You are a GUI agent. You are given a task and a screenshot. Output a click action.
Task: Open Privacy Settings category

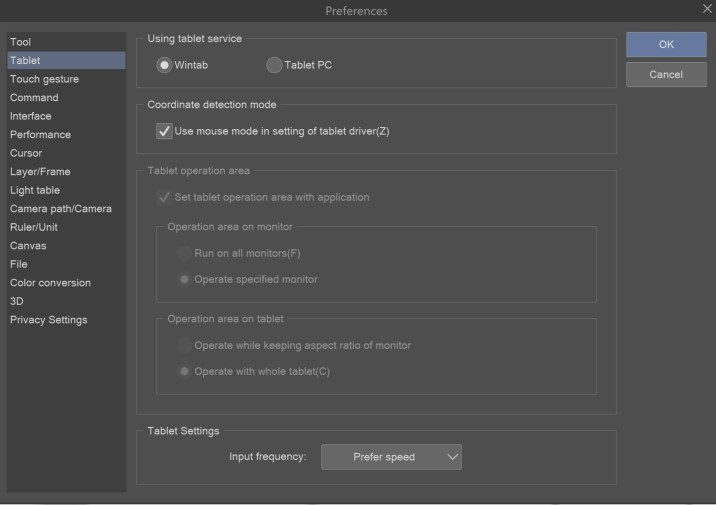(48, 320)
